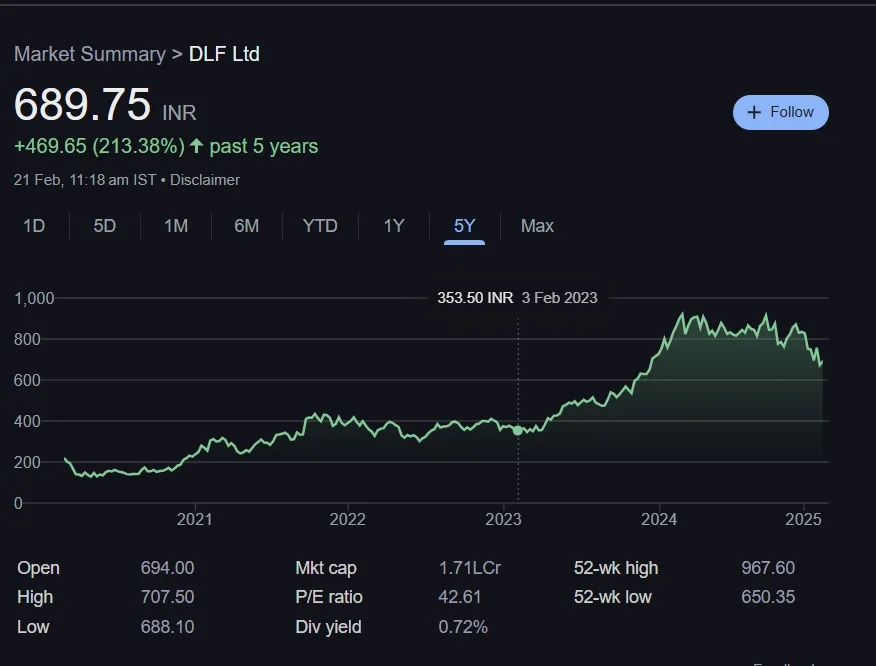Select the 5Y range tab

click(464, 226)
